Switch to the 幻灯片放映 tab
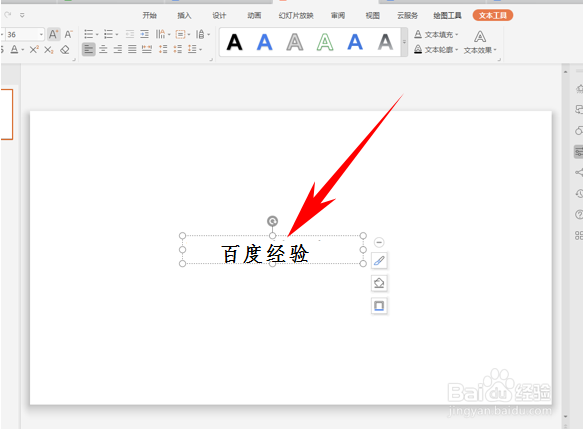584x431 pixels. (296, 15)
